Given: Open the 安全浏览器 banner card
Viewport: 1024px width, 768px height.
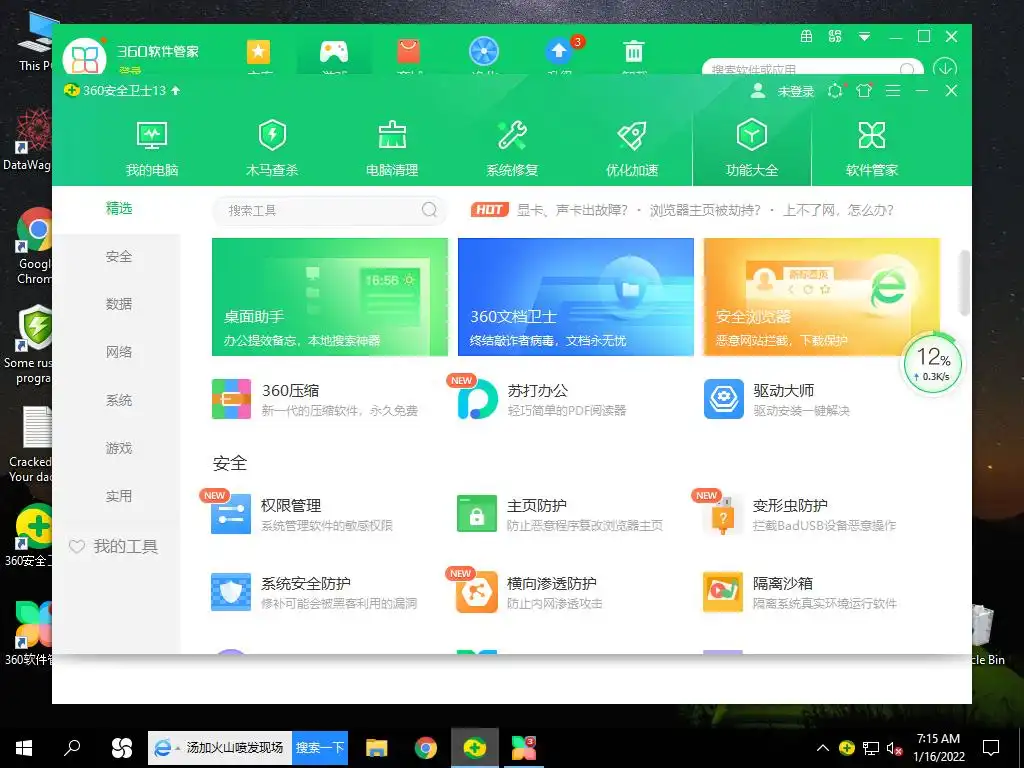Looking at the screenshot, I should (x=822, y=297).
